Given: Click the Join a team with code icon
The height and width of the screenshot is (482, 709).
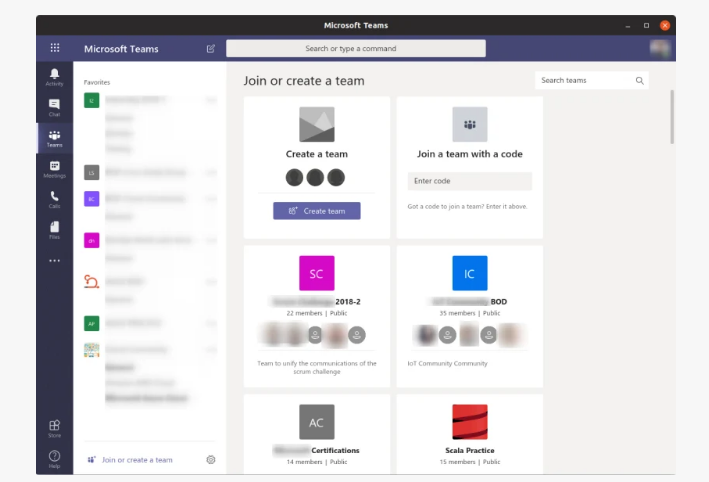Looking at the screenshot, I should 470,124.
